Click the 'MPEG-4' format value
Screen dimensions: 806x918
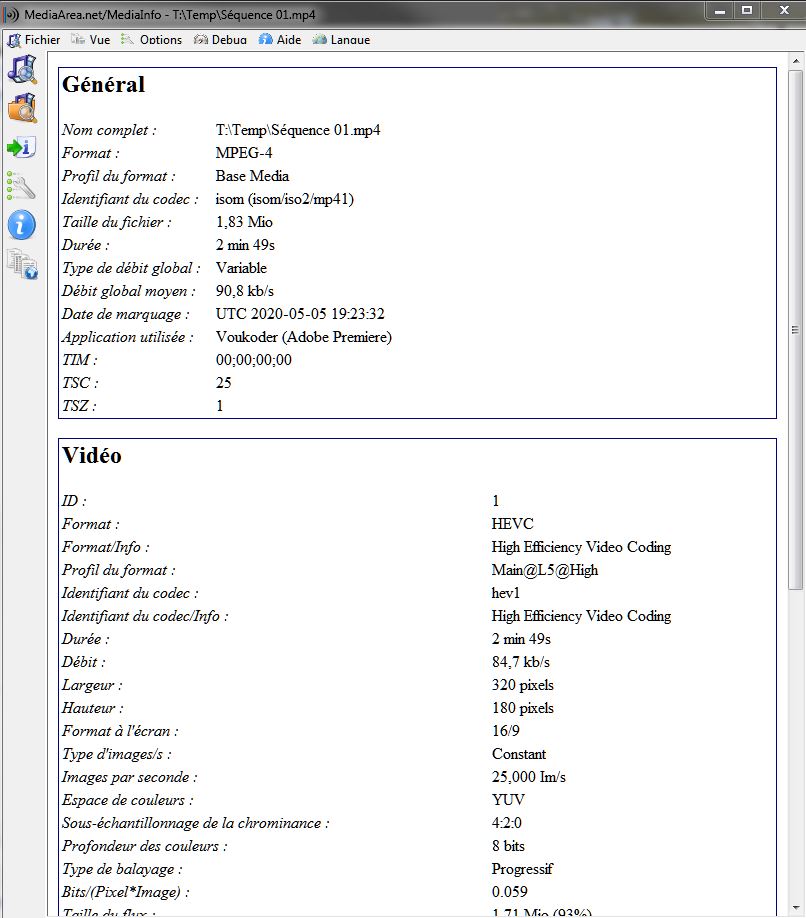(243, 153)
